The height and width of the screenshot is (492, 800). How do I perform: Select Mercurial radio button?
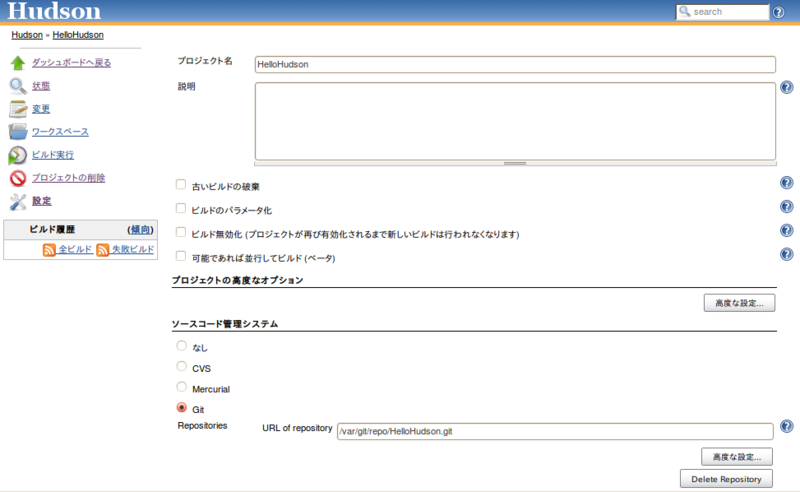pos(181,386)
